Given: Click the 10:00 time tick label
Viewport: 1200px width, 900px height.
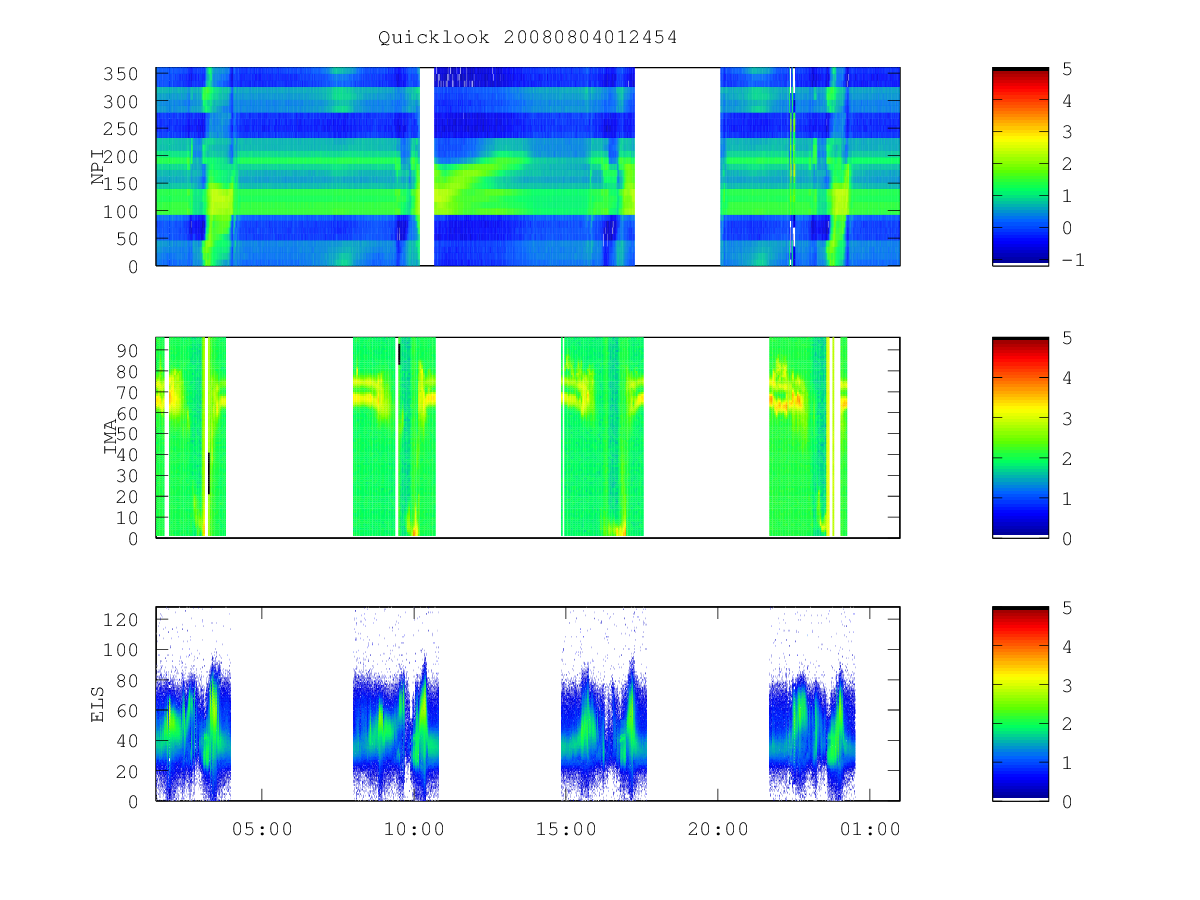Looking at the screenshot, I should coord(414,829).
